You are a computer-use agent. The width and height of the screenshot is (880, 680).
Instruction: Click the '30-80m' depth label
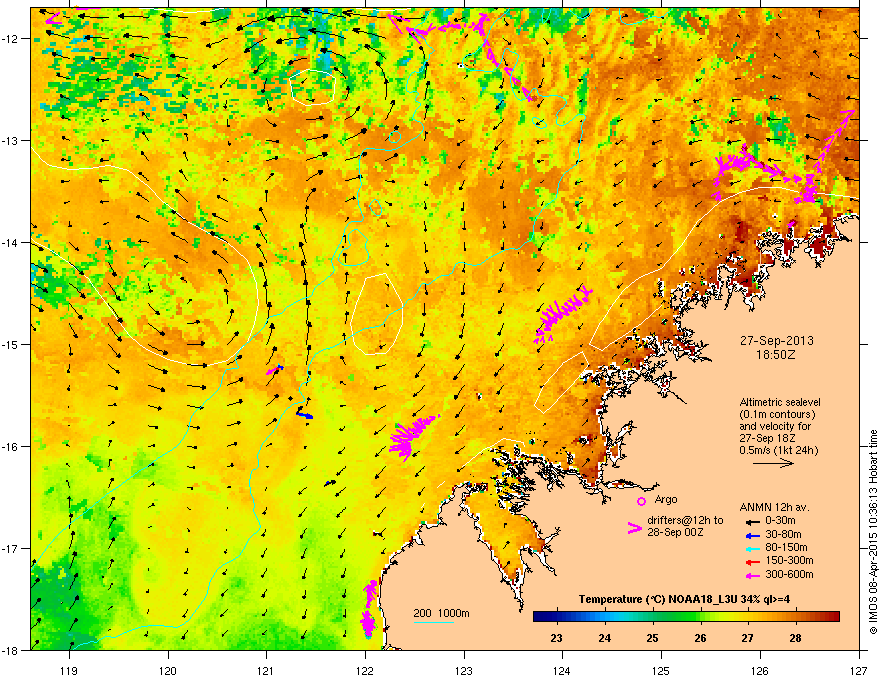coord(783,535)
